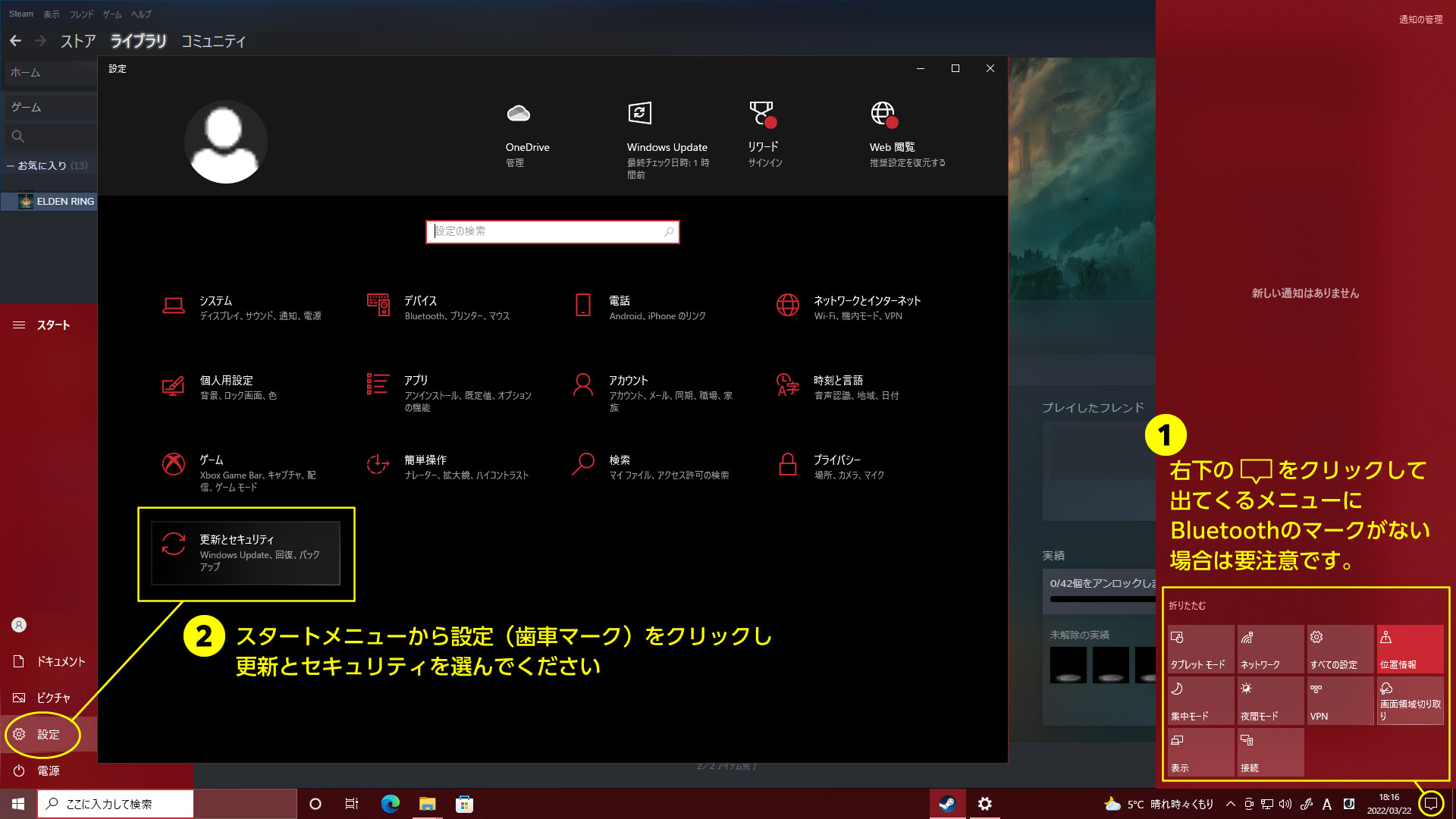Click the user account avatar in Settings
Image resolution: width=1456 pixels, height=819 pixels.
pyautogui.click(x=225, y=142)
